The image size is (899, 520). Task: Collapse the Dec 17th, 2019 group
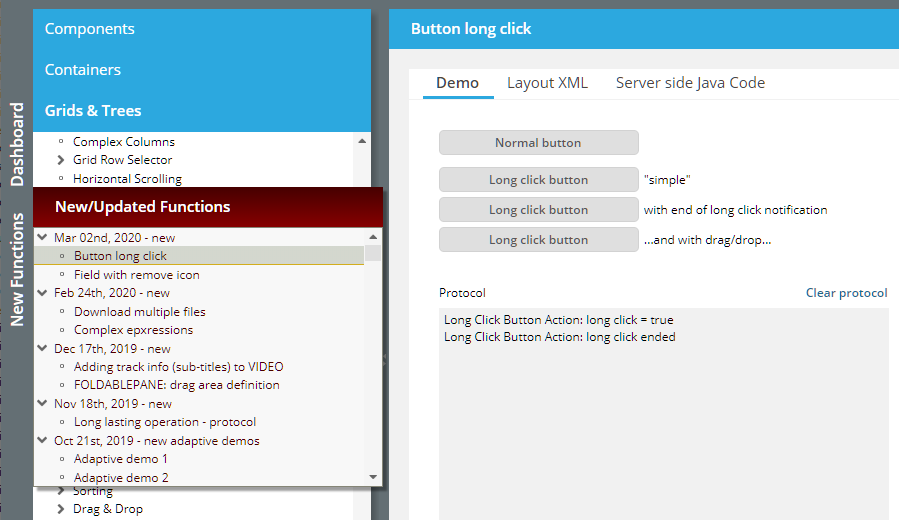[42, 349]
